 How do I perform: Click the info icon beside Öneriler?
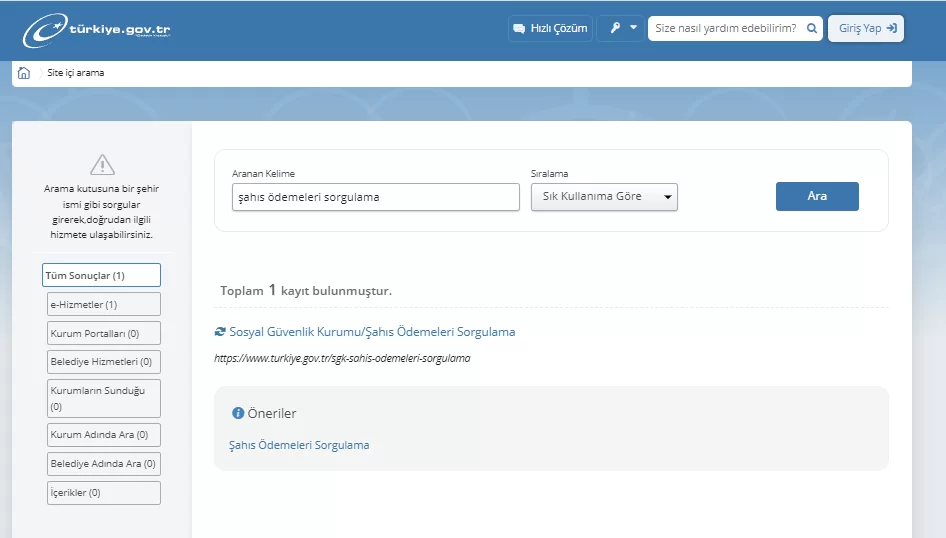(x=238, y=413)
